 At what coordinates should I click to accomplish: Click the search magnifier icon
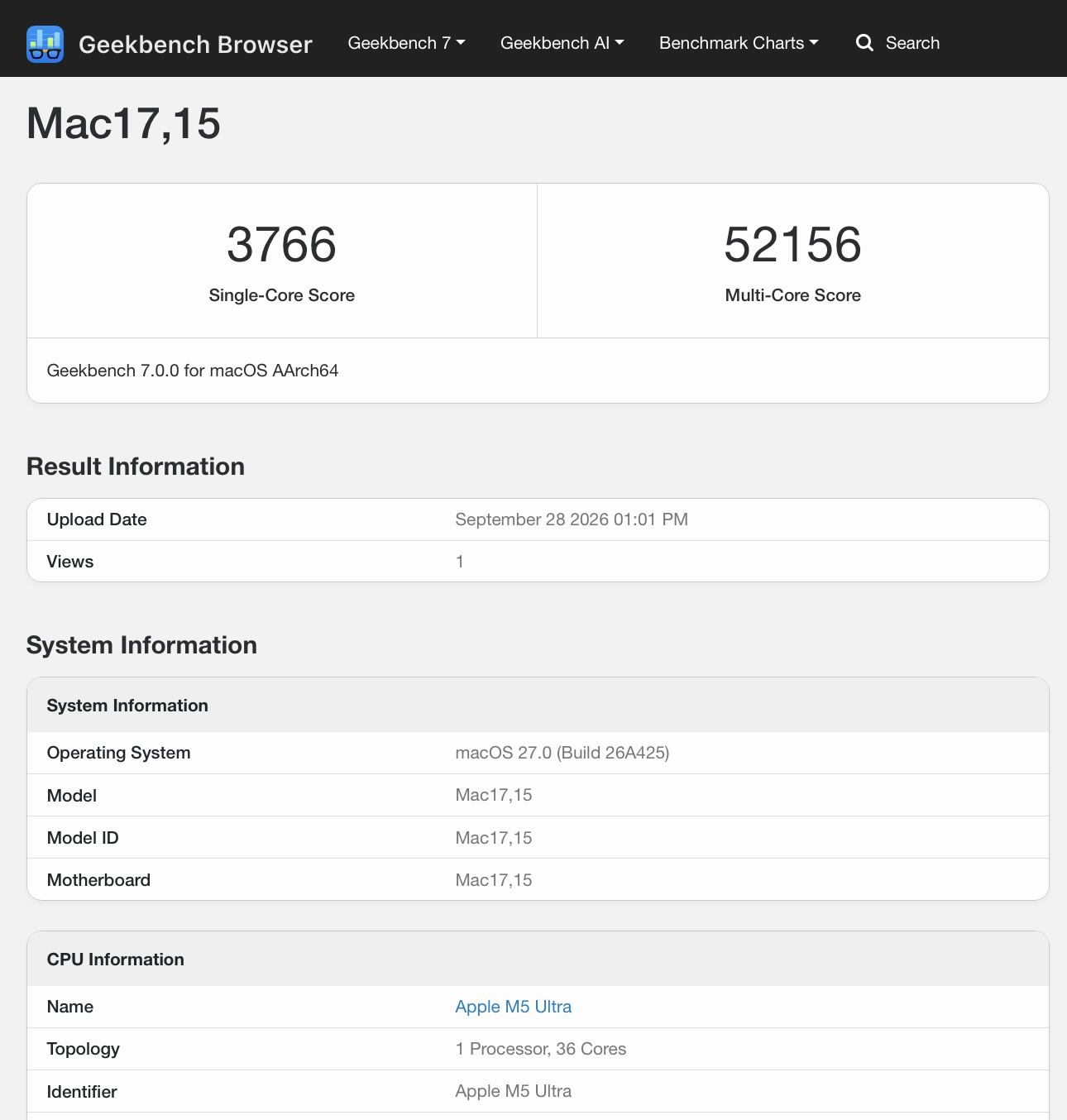click(x=864, y=43)
